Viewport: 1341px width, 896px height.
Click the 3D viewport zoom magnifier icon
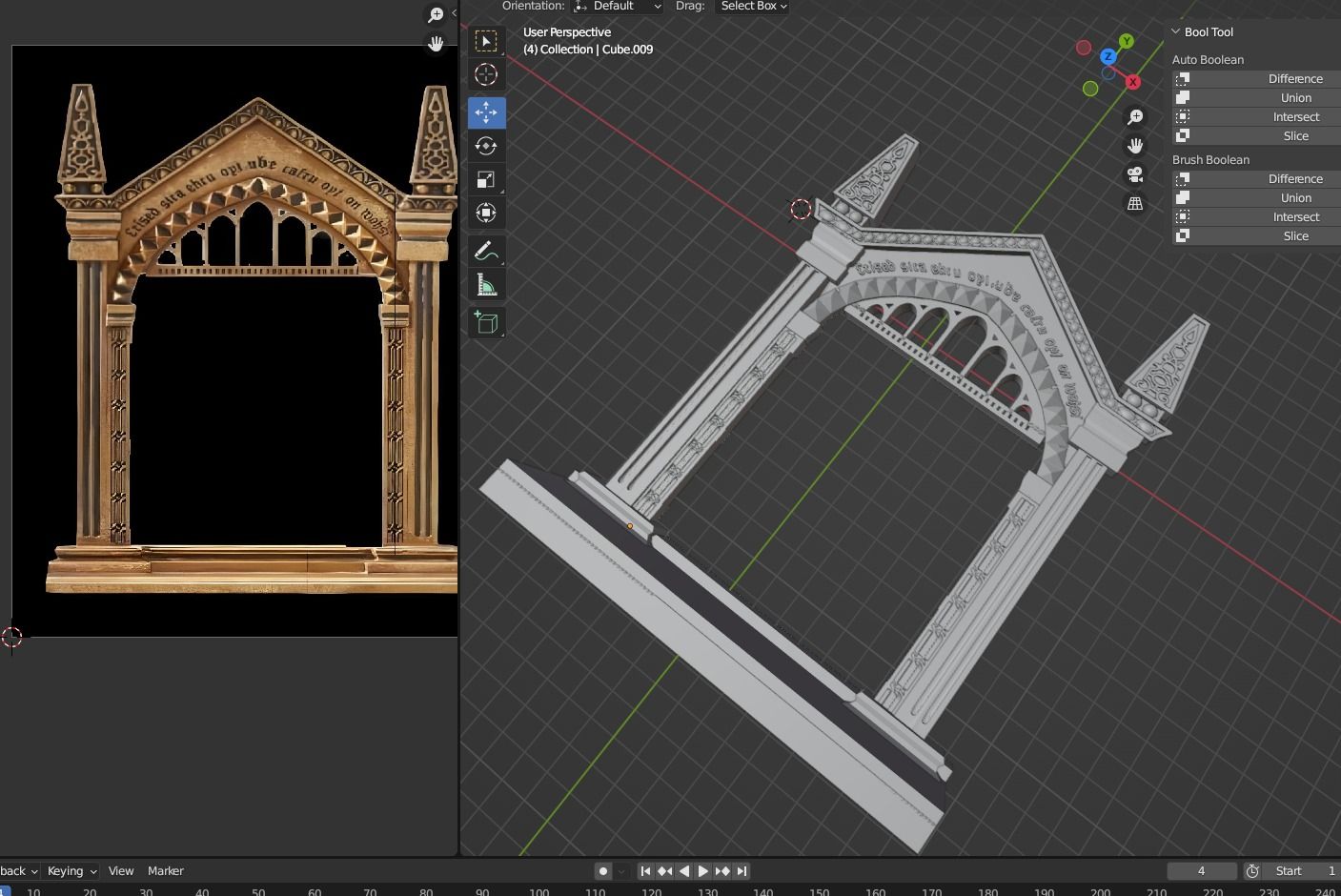(1135, 117)
